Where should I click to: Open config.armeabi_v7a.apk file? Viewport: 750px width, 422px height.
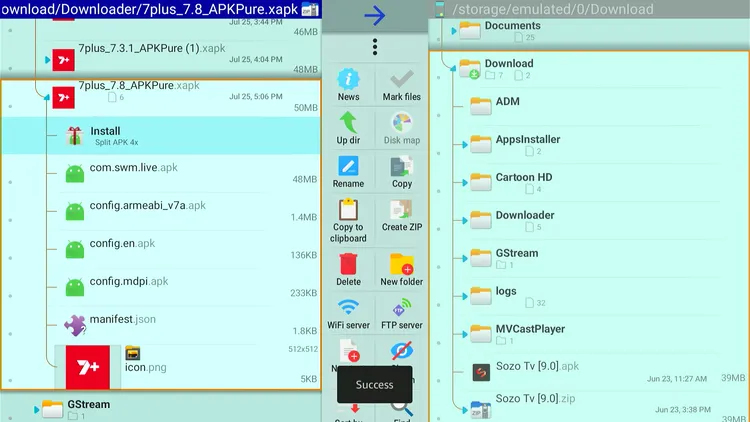161,211
